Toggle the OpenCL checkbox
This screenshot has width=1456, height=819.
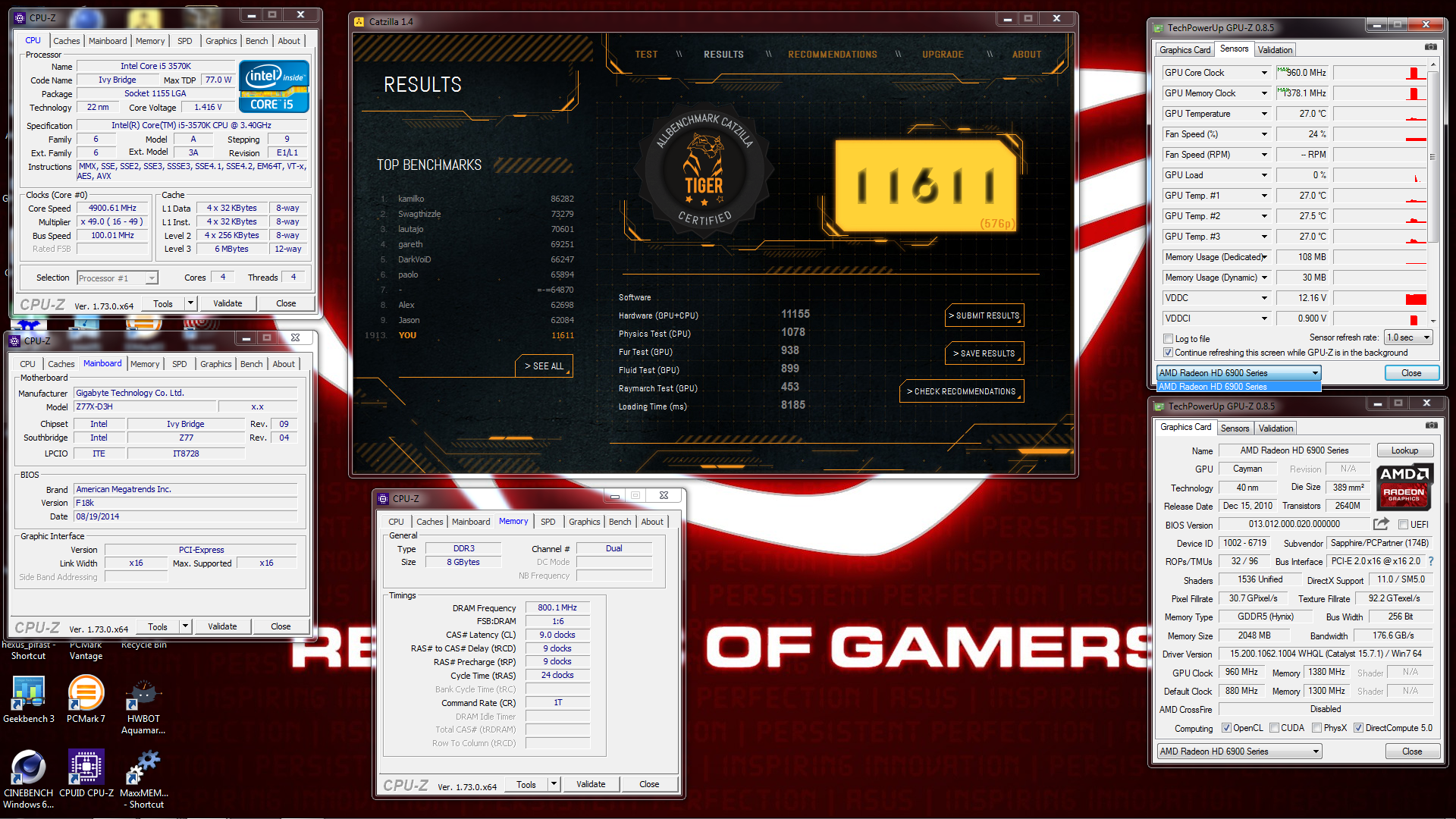pyautogui.click(x=1226, y=728)
